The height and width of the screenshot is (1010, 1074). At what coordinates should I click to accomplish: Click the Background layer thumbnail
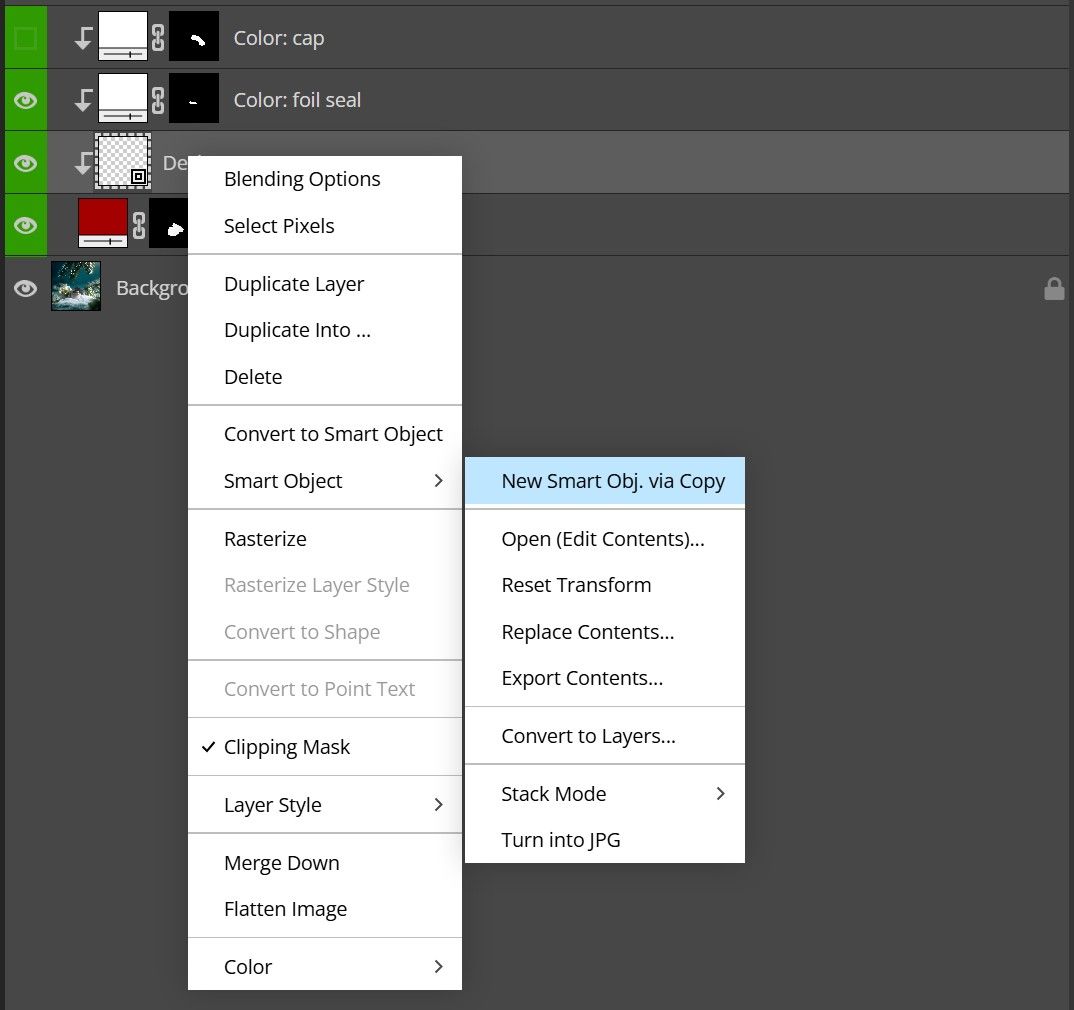(x=76, y=286)
